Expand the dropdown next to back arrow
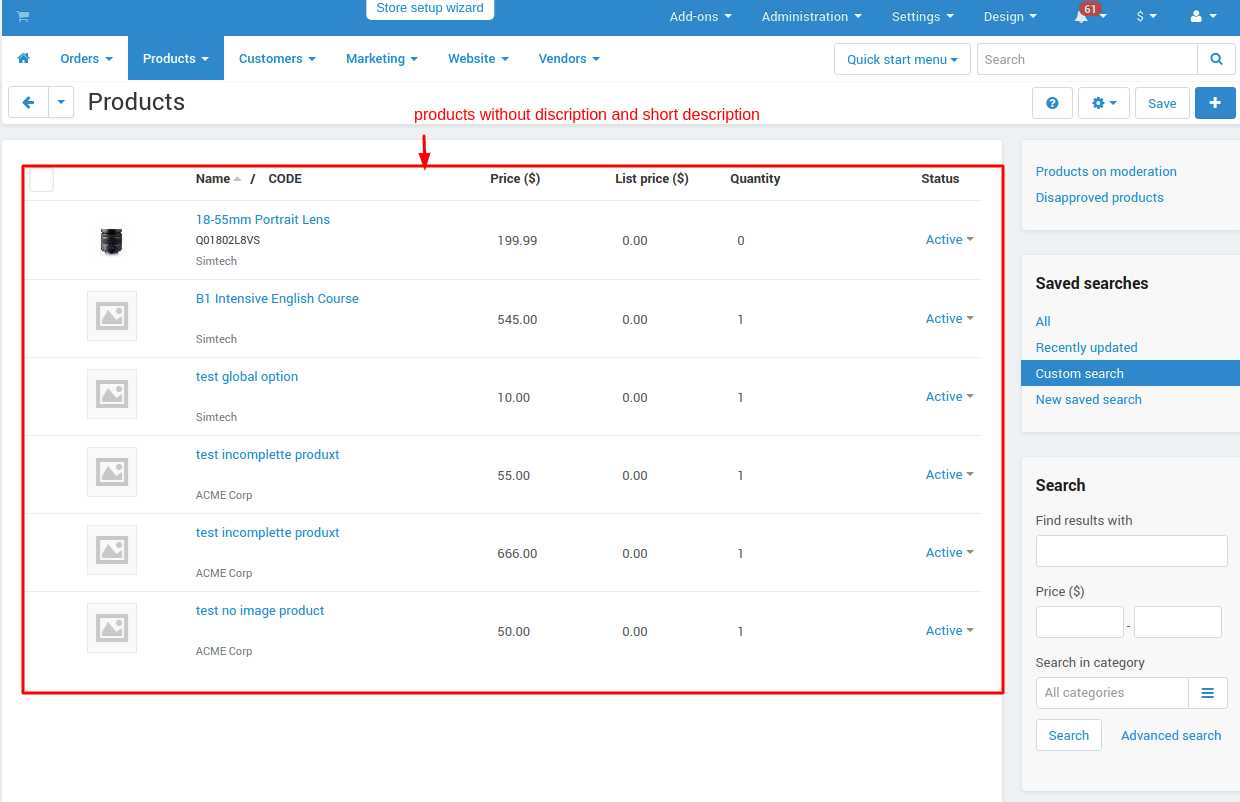This screenshot has width=1240, height=802. pos(61,102)
